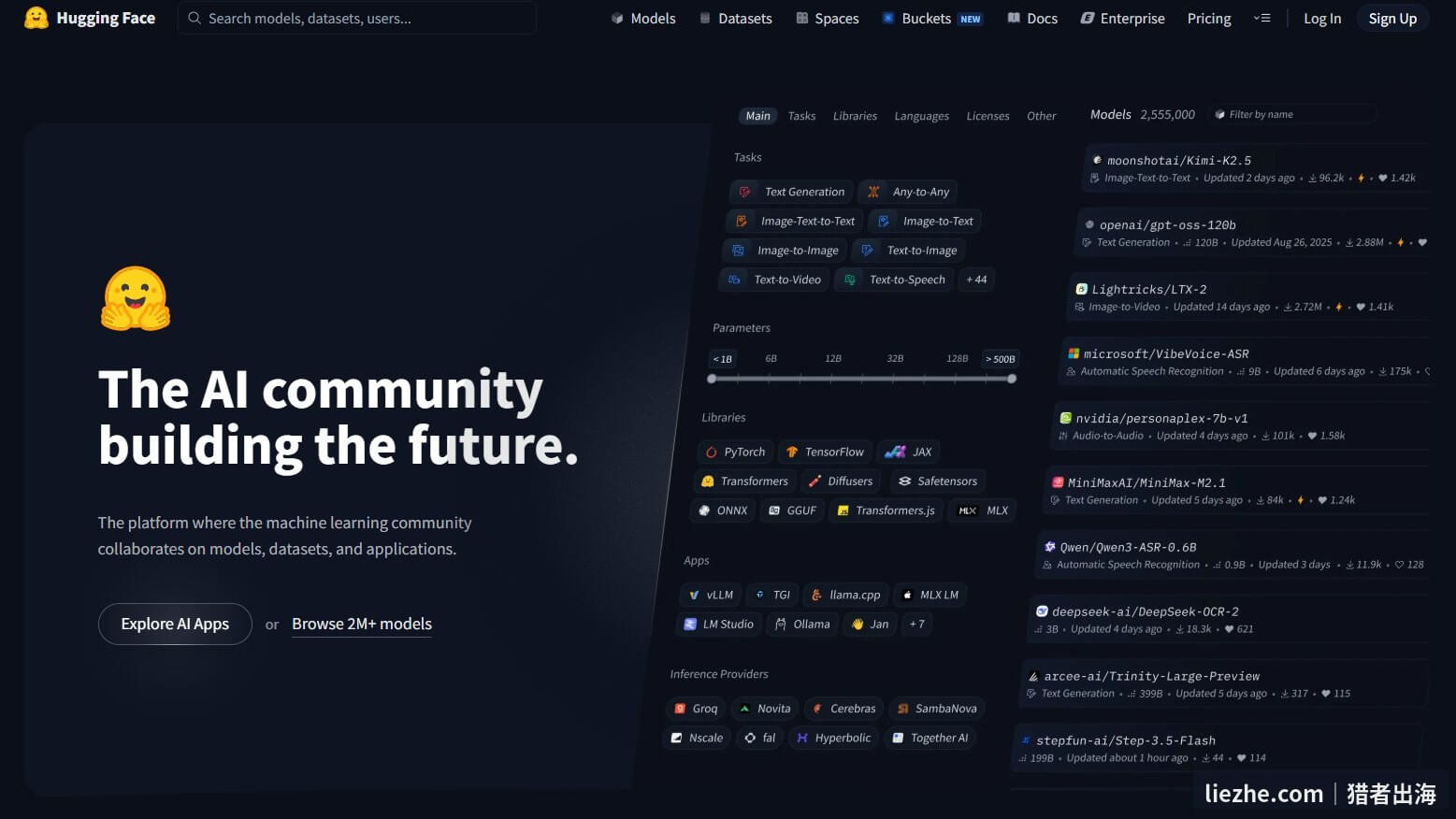Screen dimensions: 1456x819
Task: Select the Text-to-Video task icon
Action: 734,279
